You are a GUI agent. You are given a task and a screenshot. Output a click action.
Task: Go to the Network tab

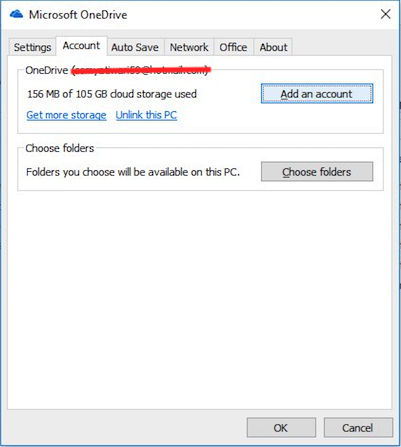pos(189,47)
